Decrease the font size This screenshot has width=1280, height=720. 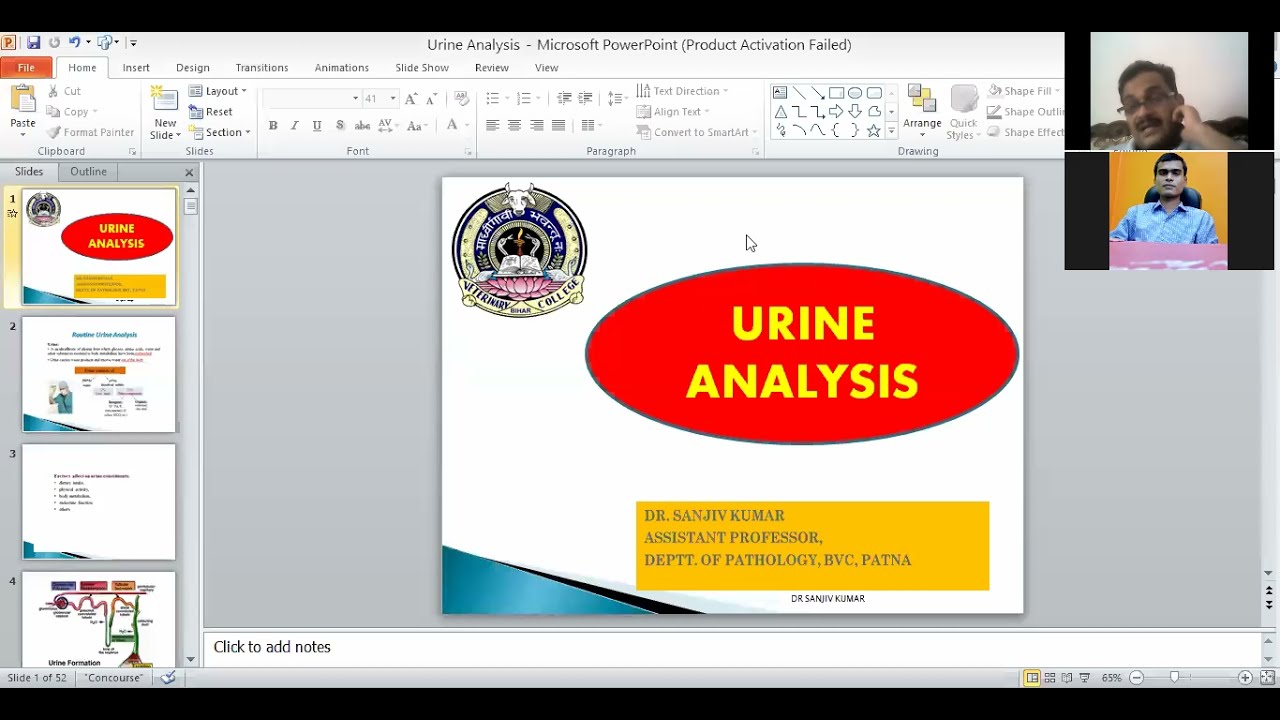(431, 98)
